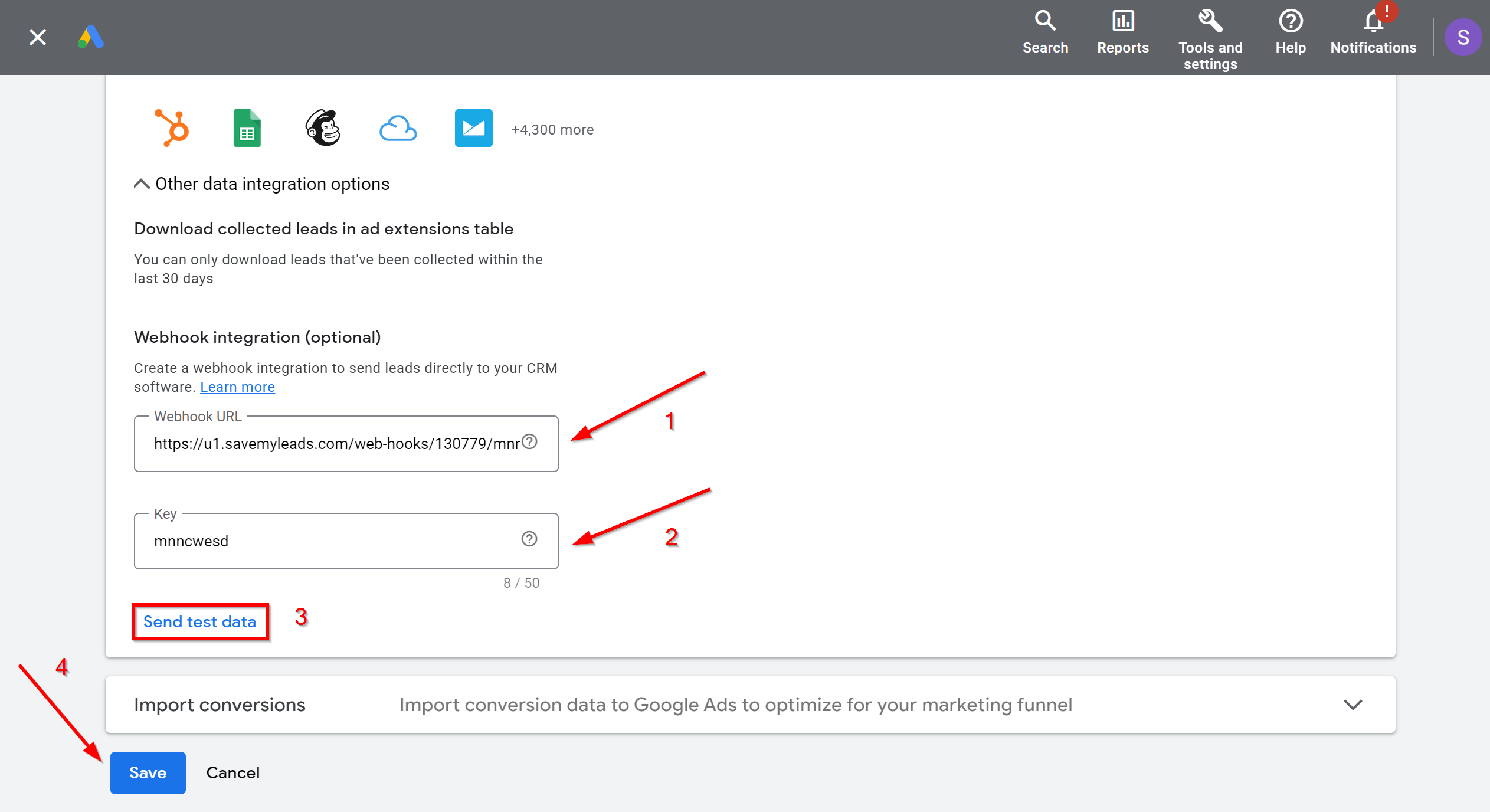This screenshot has height=812, width=1490.
Task: Click the Import conversions chevron arrow
Action: coord(1353,705)
